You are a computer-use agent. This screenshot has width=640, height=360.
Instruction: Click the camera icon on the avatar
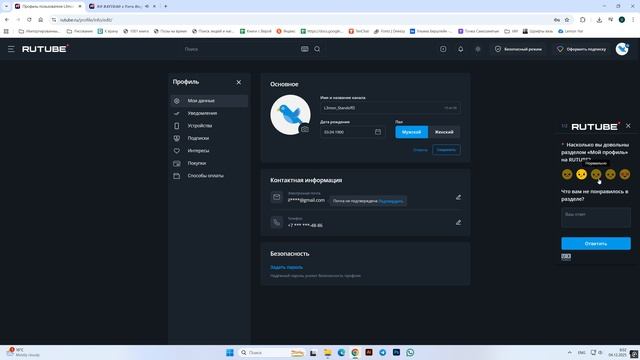[x=305, y=129]
